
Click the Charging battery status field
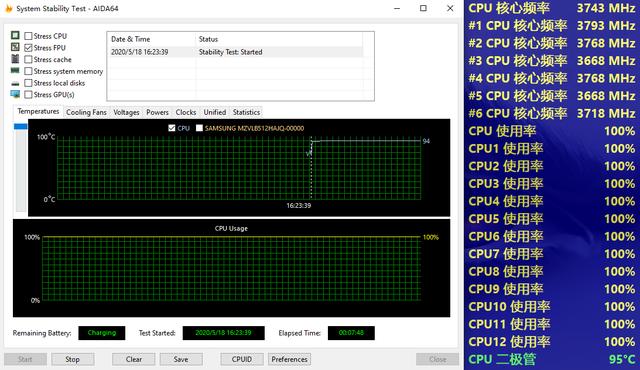click(x=102, y=333)
